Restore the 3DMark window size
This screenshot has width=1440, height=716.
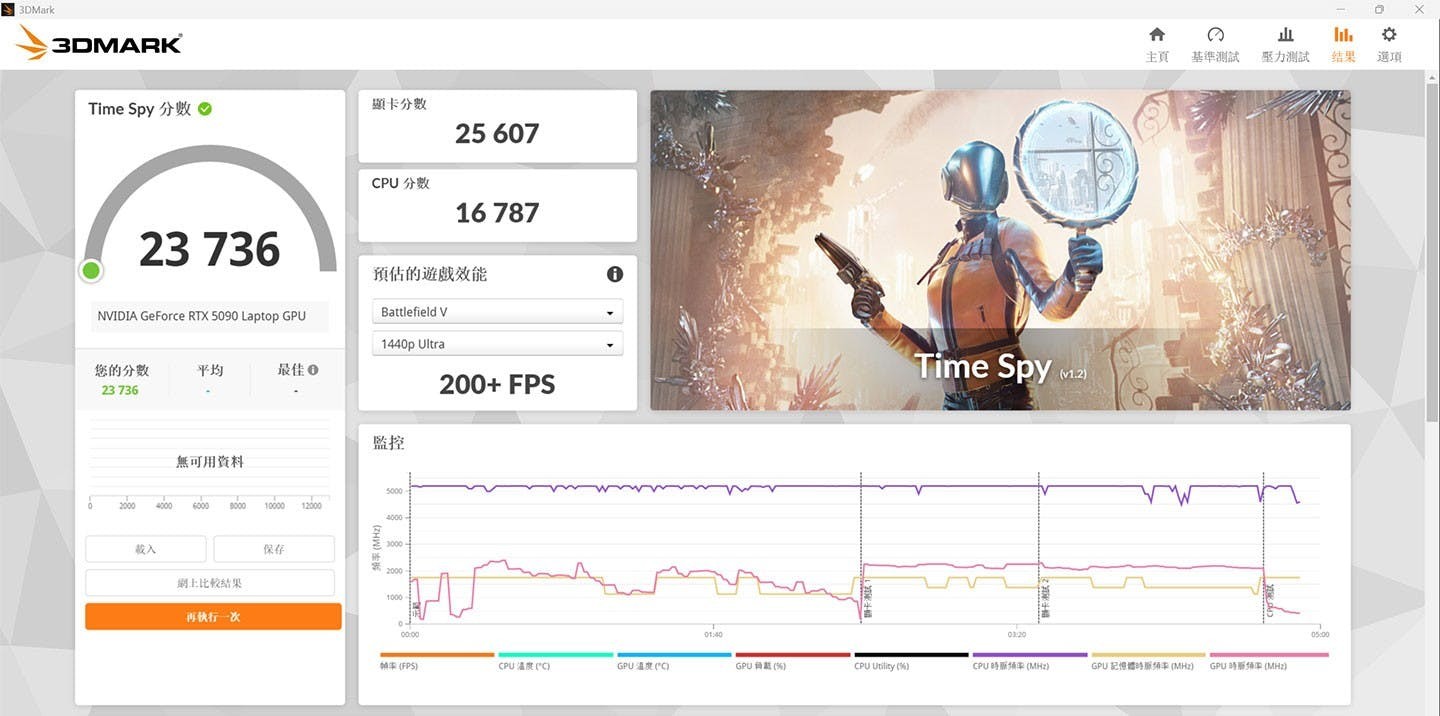pos(1379,9)
